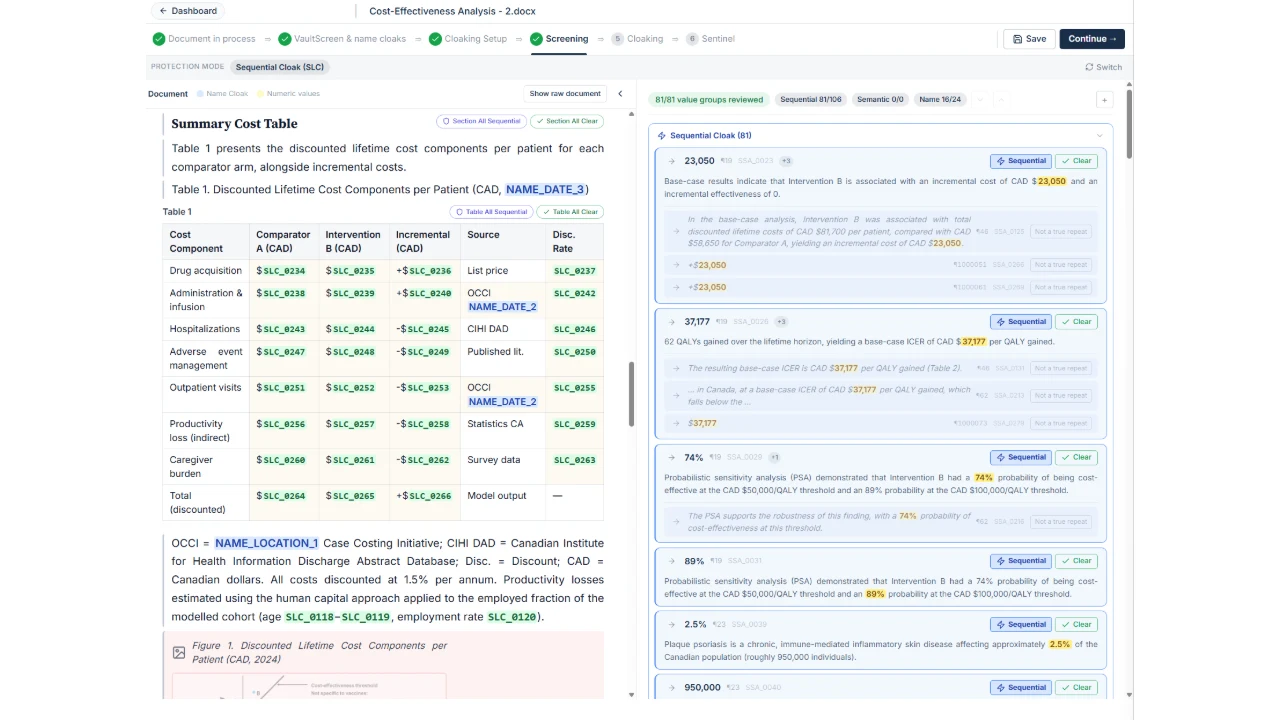
Task: Click the image icon beside the Figure 1 caption
Action: click(179, 653)
